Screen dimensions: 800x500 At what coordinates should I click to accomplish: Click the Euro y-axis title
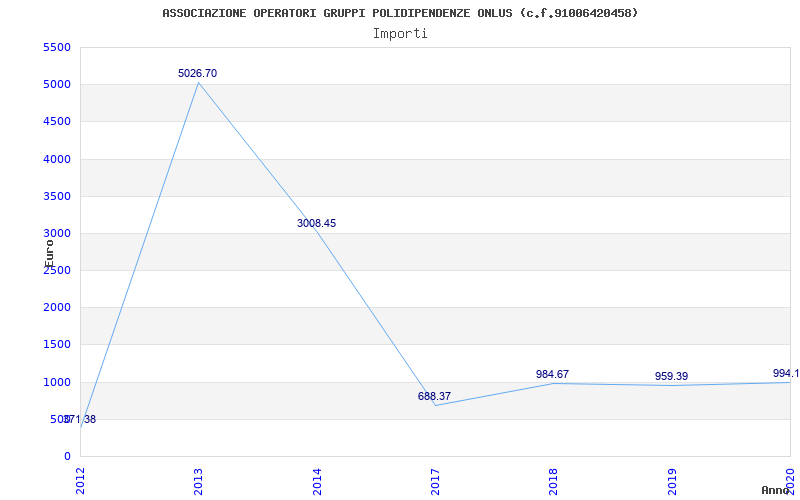click(49, 253)
